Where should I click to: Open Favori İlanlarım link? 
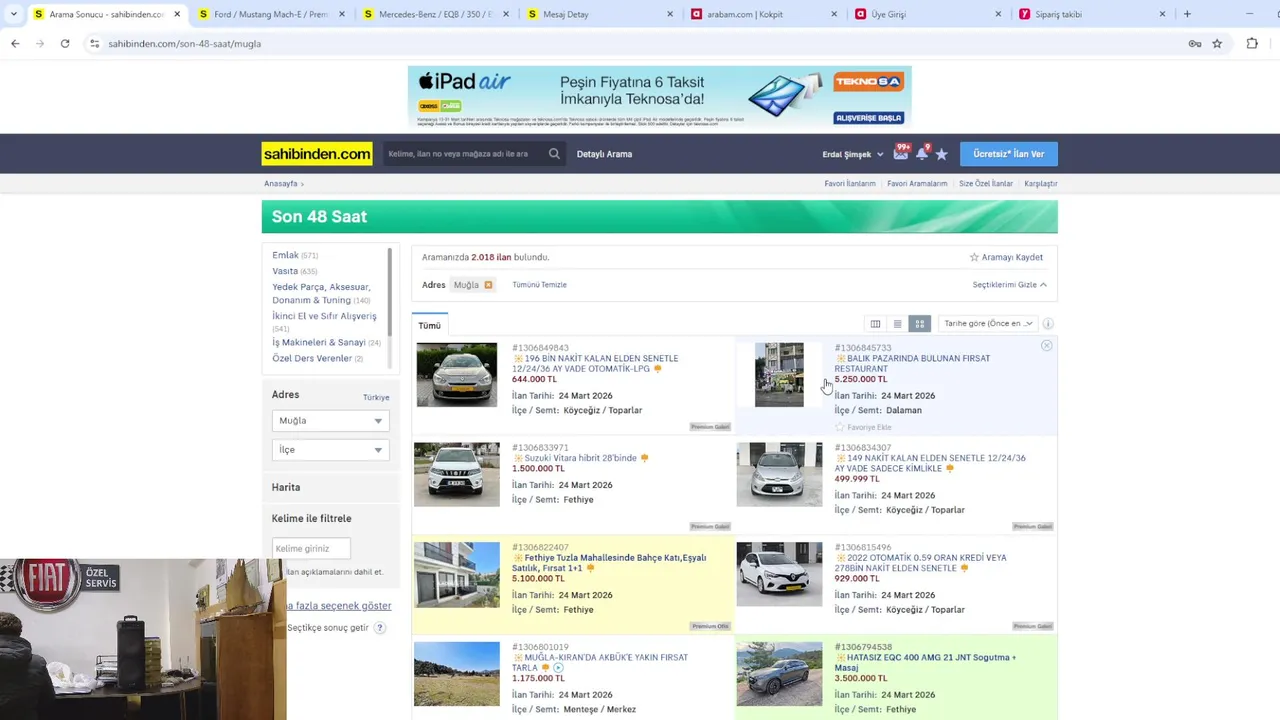coord(850,184)
